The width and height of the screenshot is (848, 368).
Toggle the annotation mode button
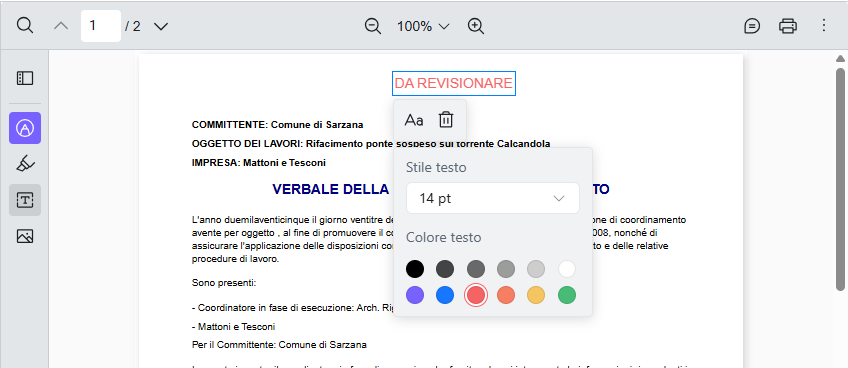click(25, 128)
